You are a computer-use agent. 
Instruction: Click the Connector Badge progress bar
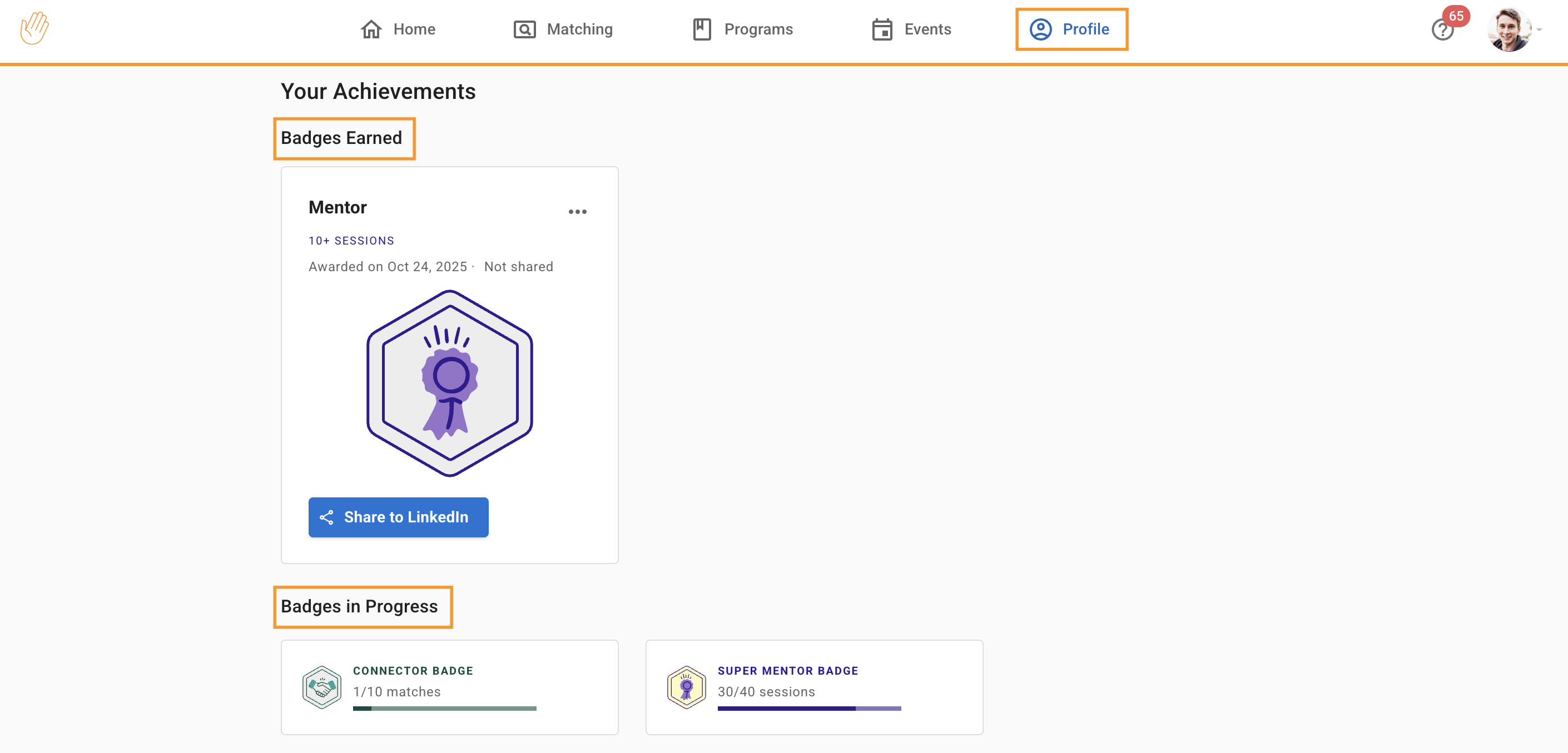coord(444,709)
